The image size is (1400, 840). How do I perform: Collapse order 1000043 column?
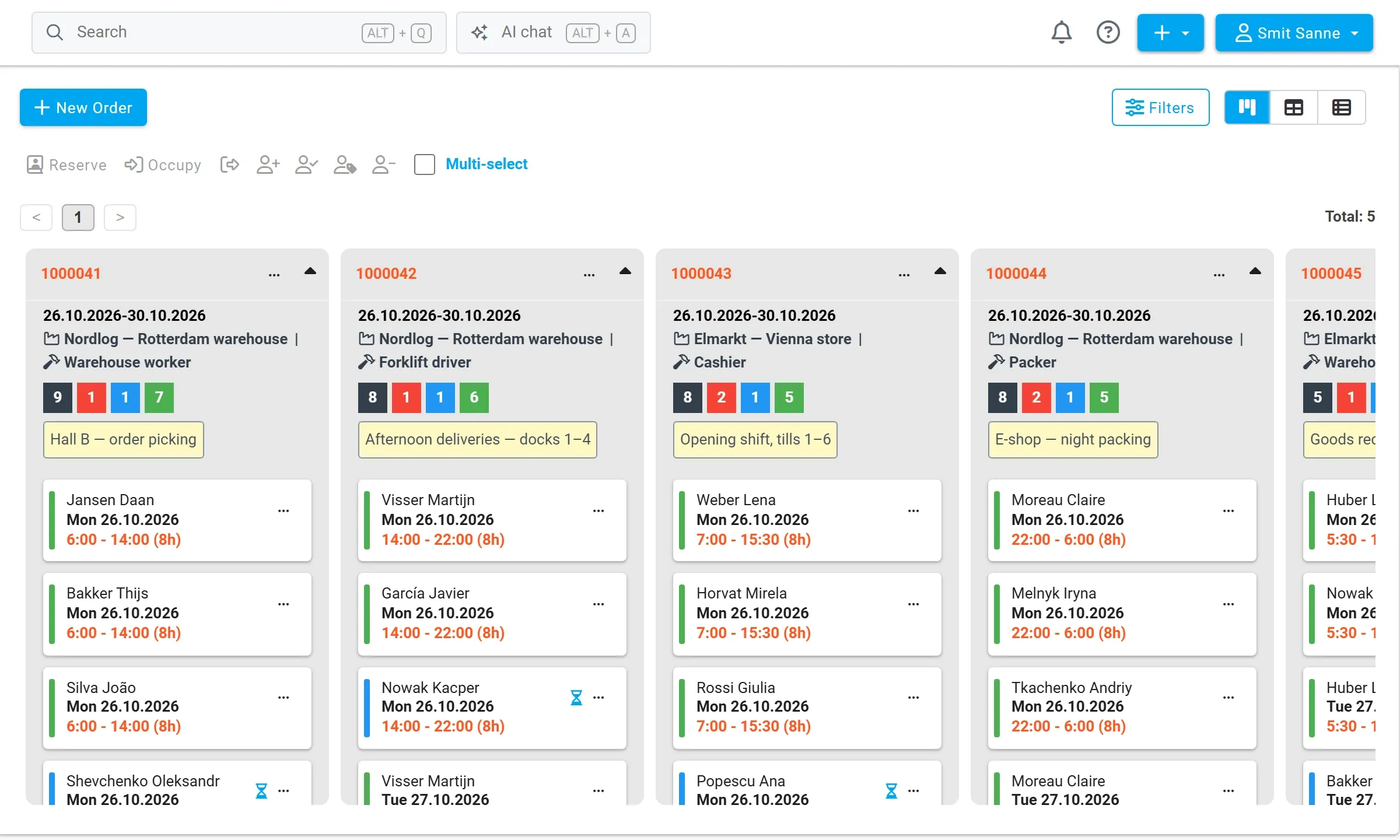pos(940,271)
